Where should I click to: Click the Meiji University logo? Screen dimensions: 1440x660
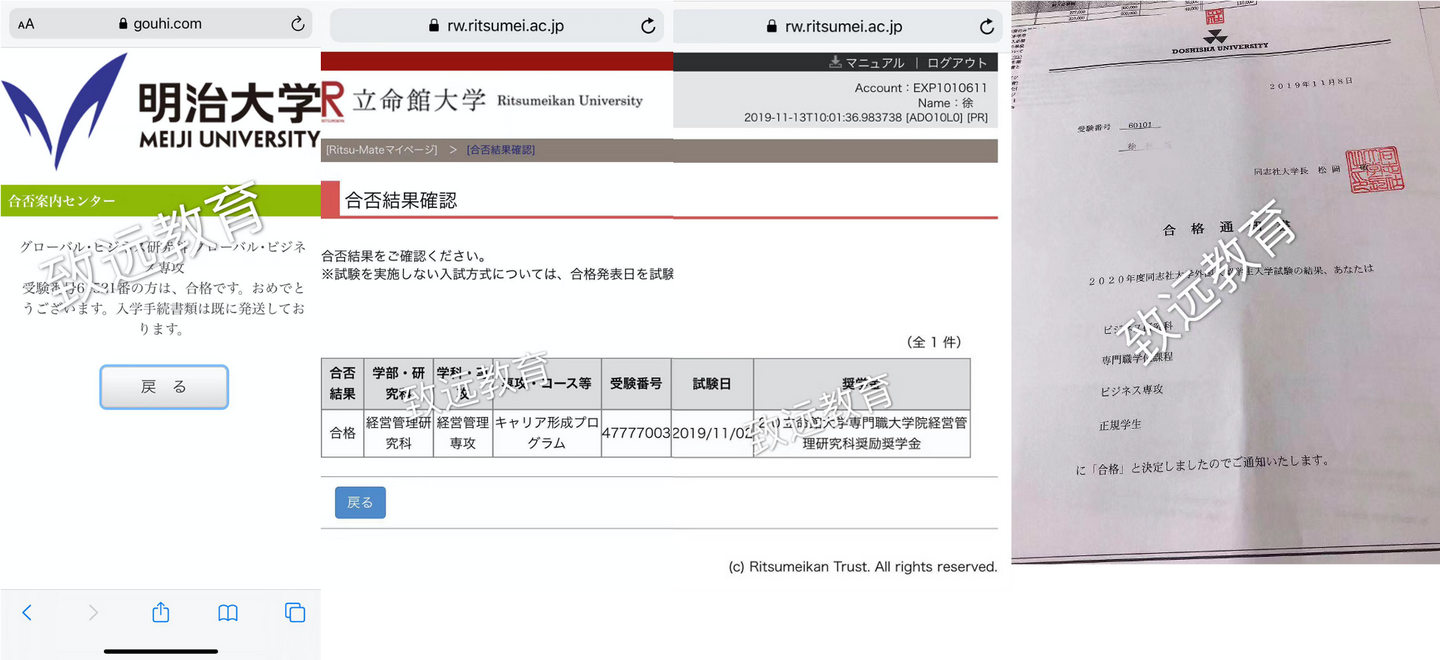coord(160,111)
